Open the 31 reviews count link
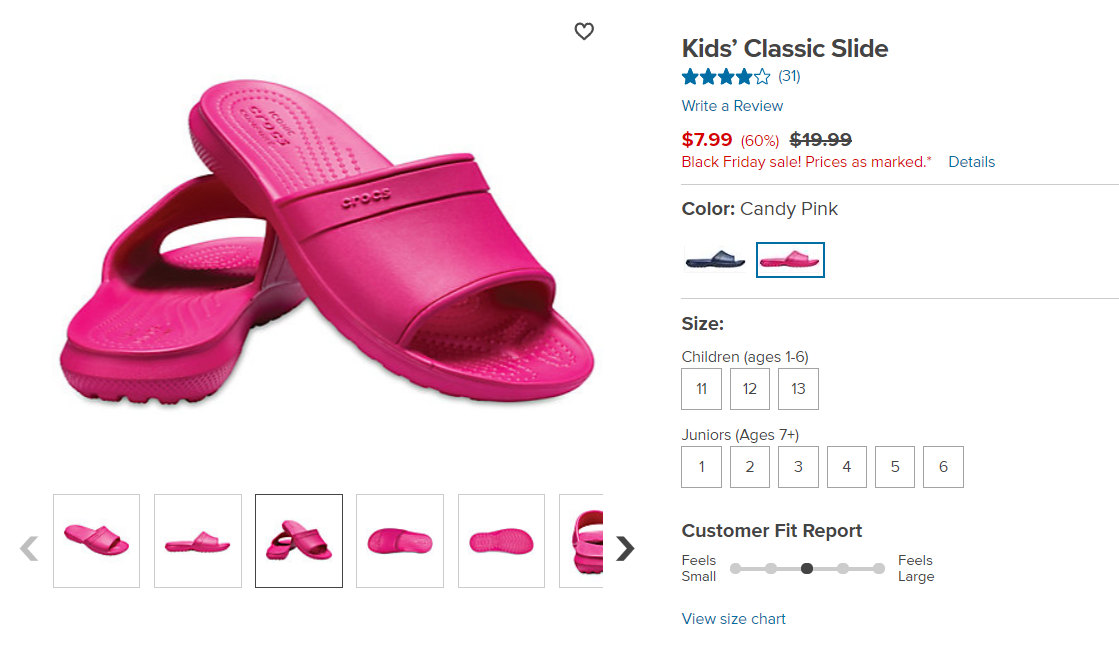Viewport: 1119px width, 649px height. pos(789,76)
